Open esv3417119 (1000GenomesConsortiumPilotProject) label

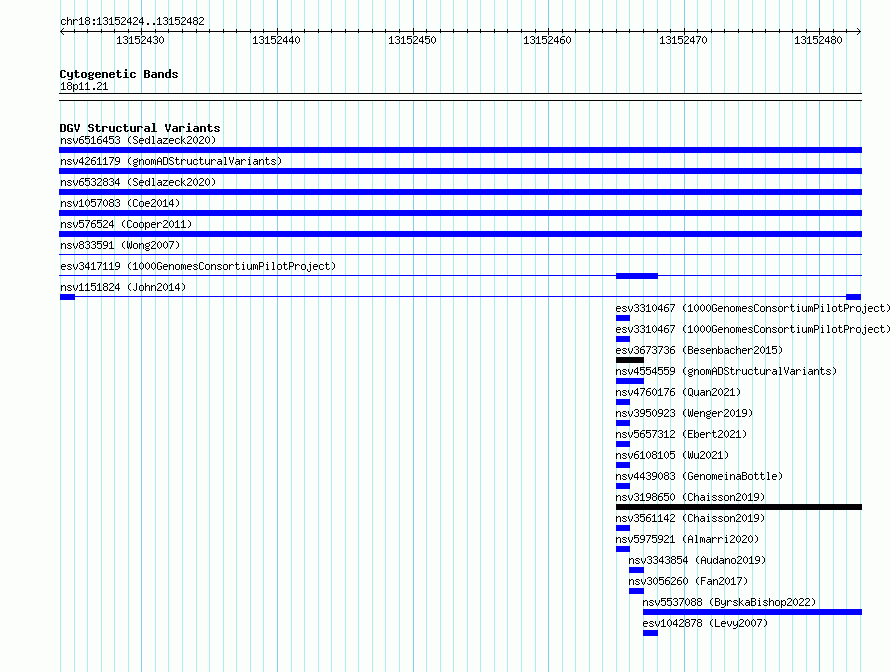pos(198,266)
